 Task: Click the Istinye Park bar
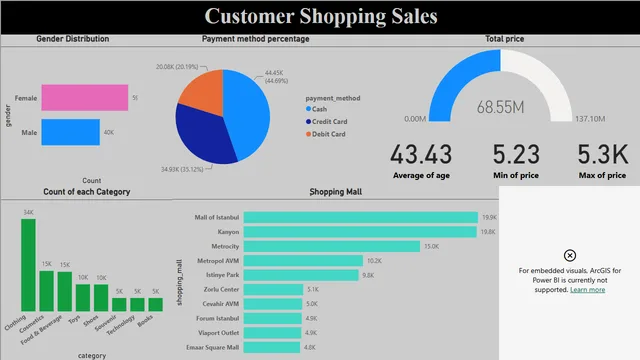[301, 275]
